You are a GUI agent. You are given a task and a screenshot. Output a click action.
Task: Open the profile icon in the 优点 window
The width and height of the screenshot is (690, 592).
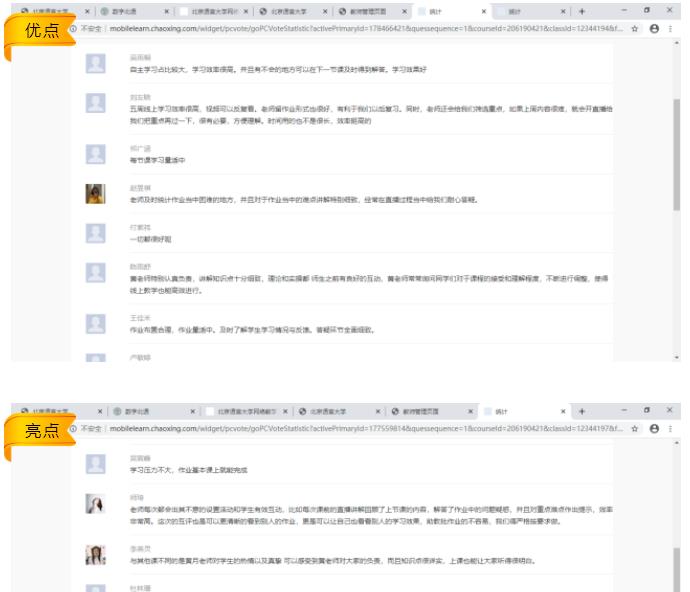tap(654, 29)
